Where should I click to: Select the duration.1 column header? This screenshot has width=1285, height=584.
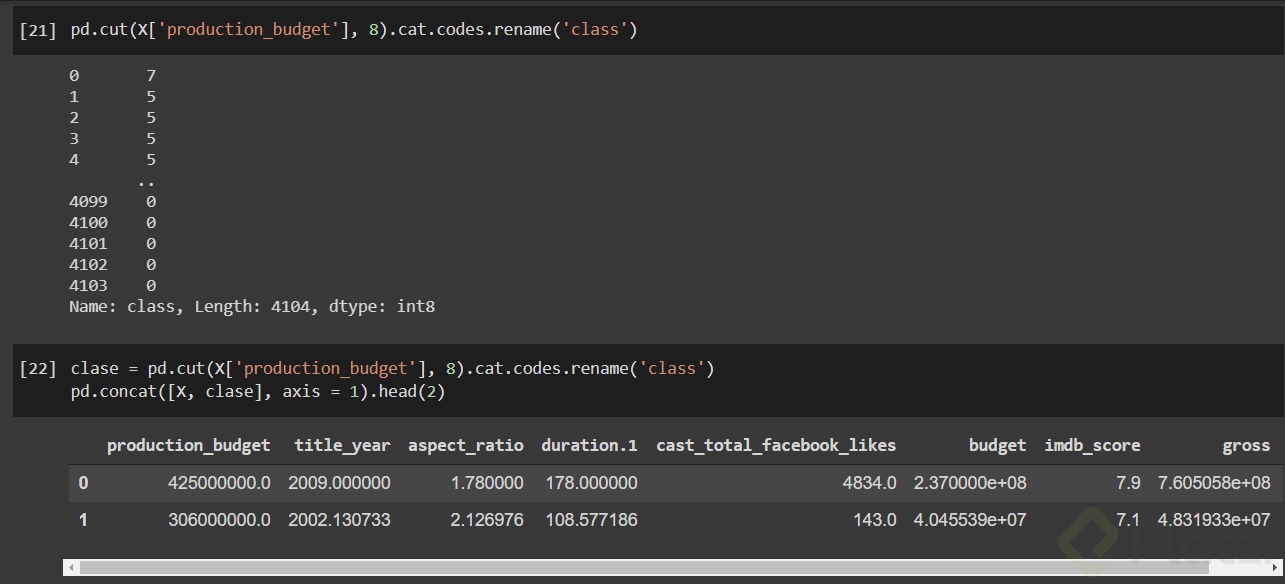click(589, 446)
